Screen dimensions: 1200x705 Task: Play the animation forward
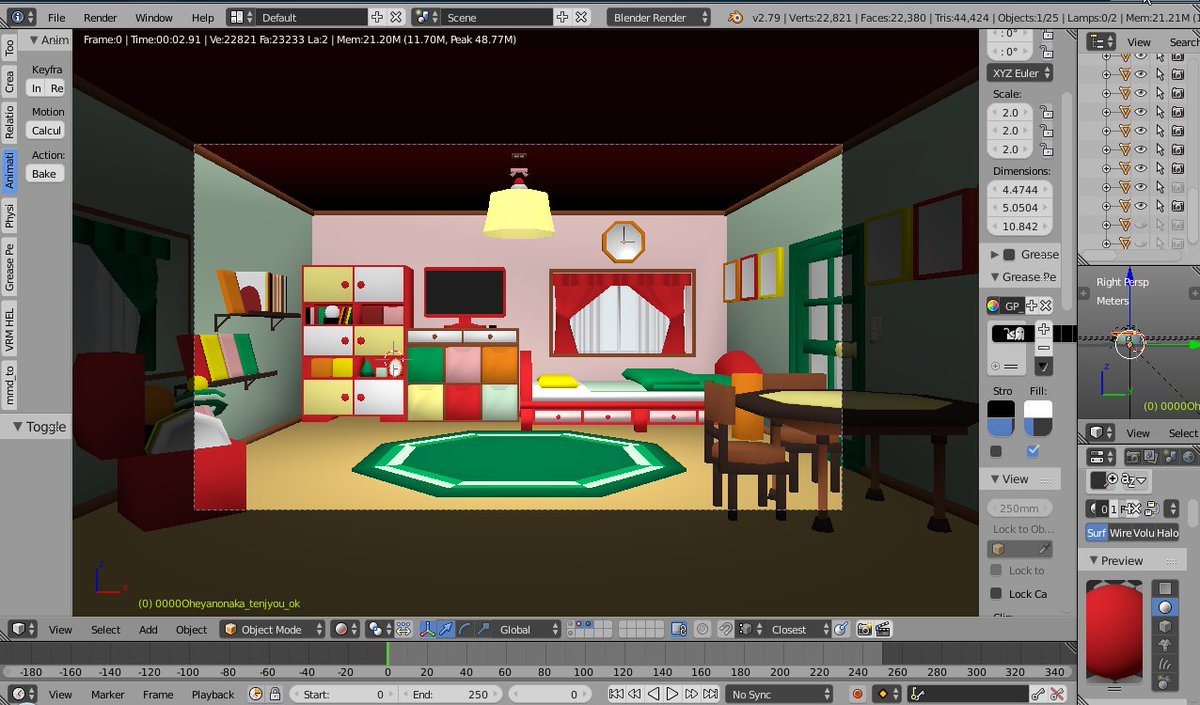(672, 694)
